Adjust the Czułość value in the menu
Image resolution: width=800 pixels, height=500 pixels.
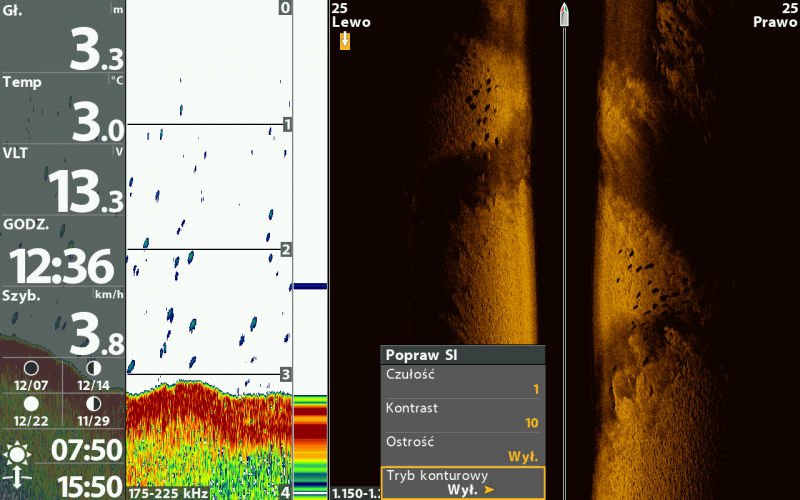pyautogui.click(x=462, y=381)
